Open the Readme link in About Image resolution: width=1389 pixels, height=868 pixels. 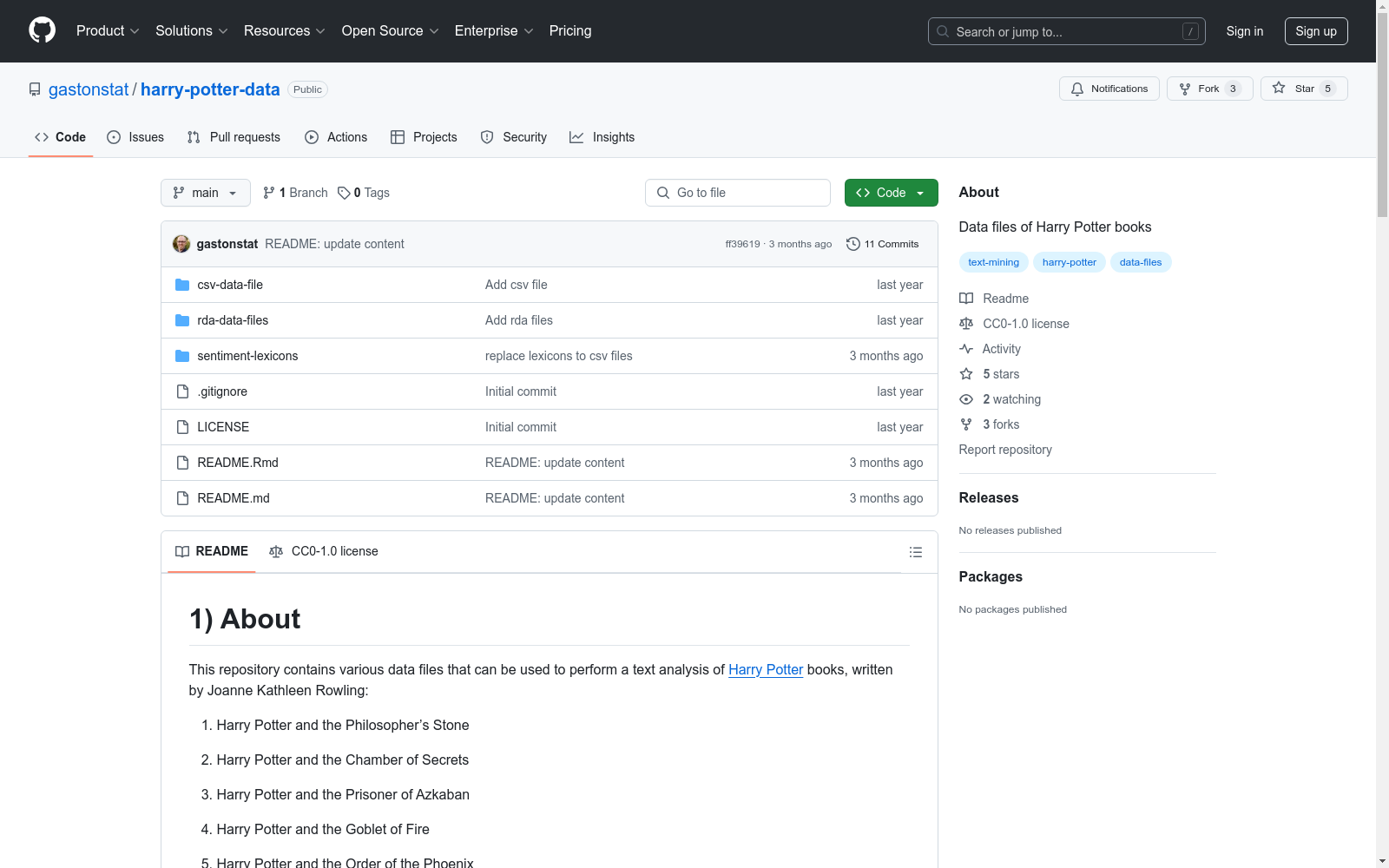tap(994, 299)
